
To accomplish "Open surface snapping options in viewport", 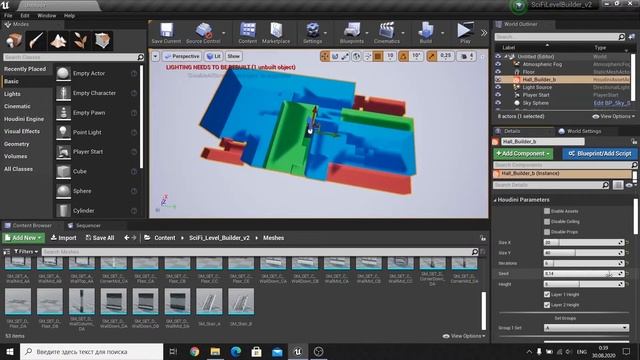I will coord(367,56).
